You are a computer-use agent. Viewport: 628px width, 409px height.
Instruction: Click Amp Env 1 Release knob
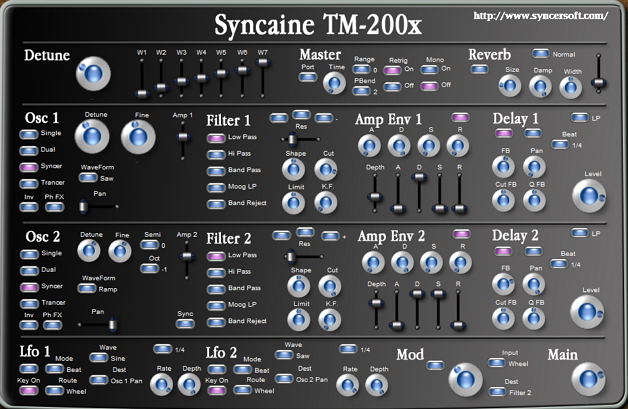458,146
